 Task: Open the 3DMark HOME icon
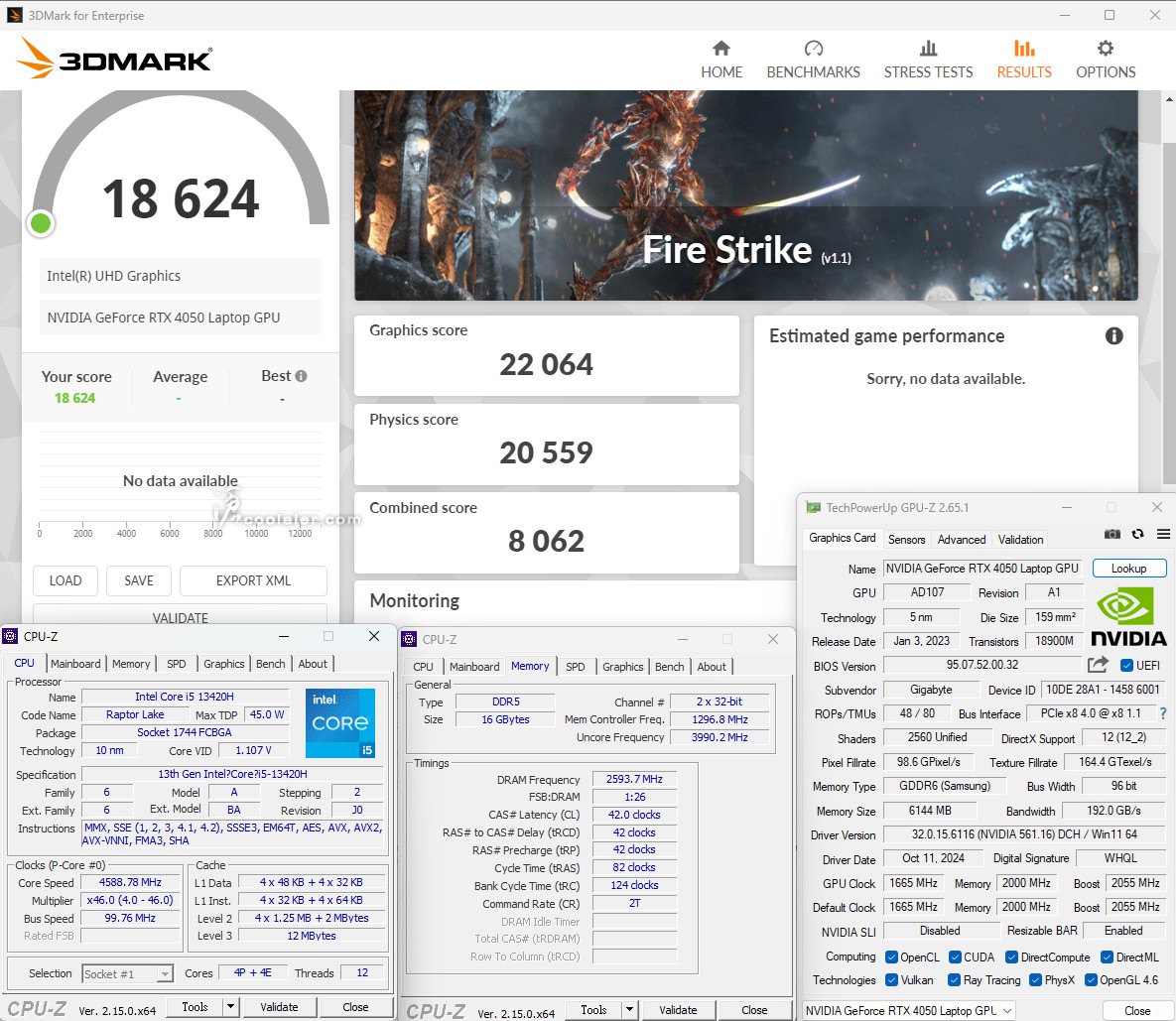point(721,49)
